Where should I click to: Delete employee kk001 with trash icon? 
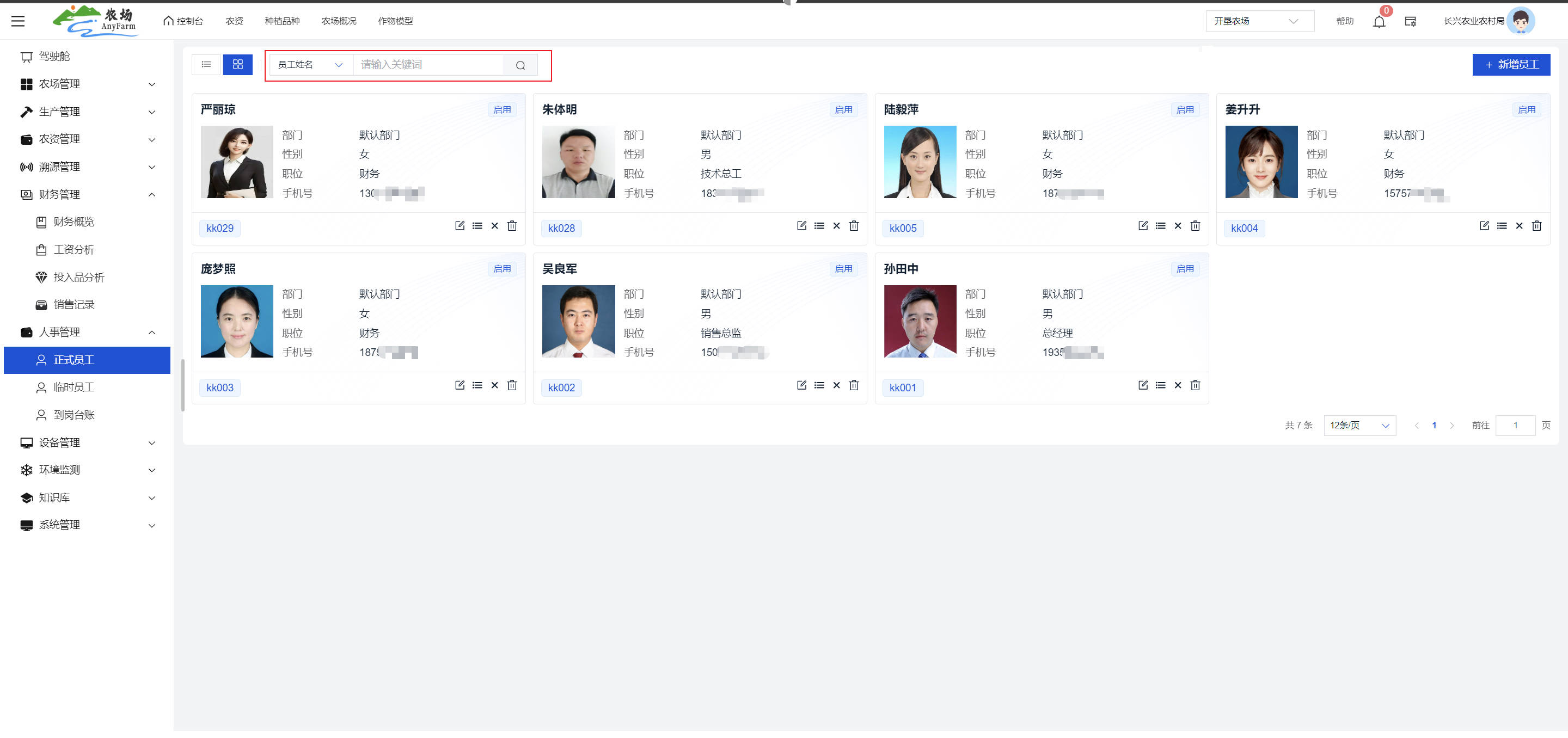click(x=1195, y=385)
